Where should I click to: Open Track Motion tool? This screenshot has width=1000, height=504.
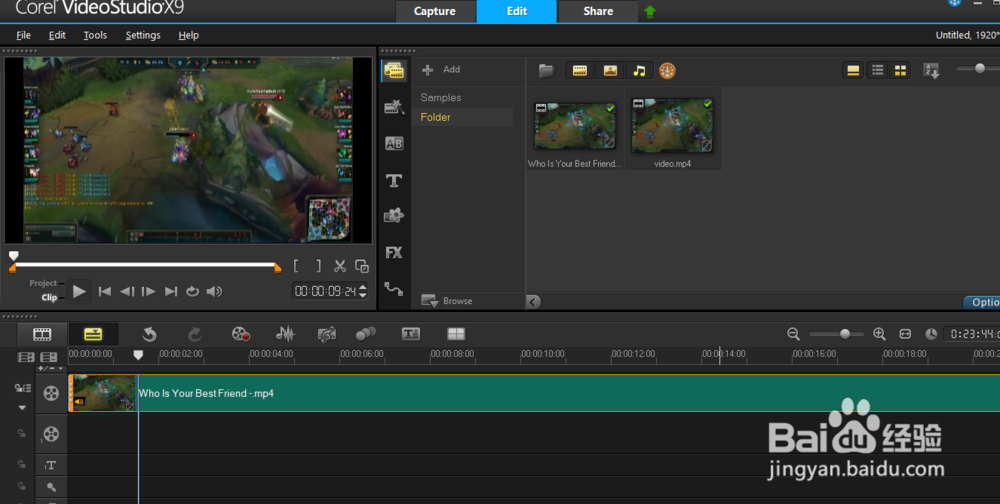point(365,334)
